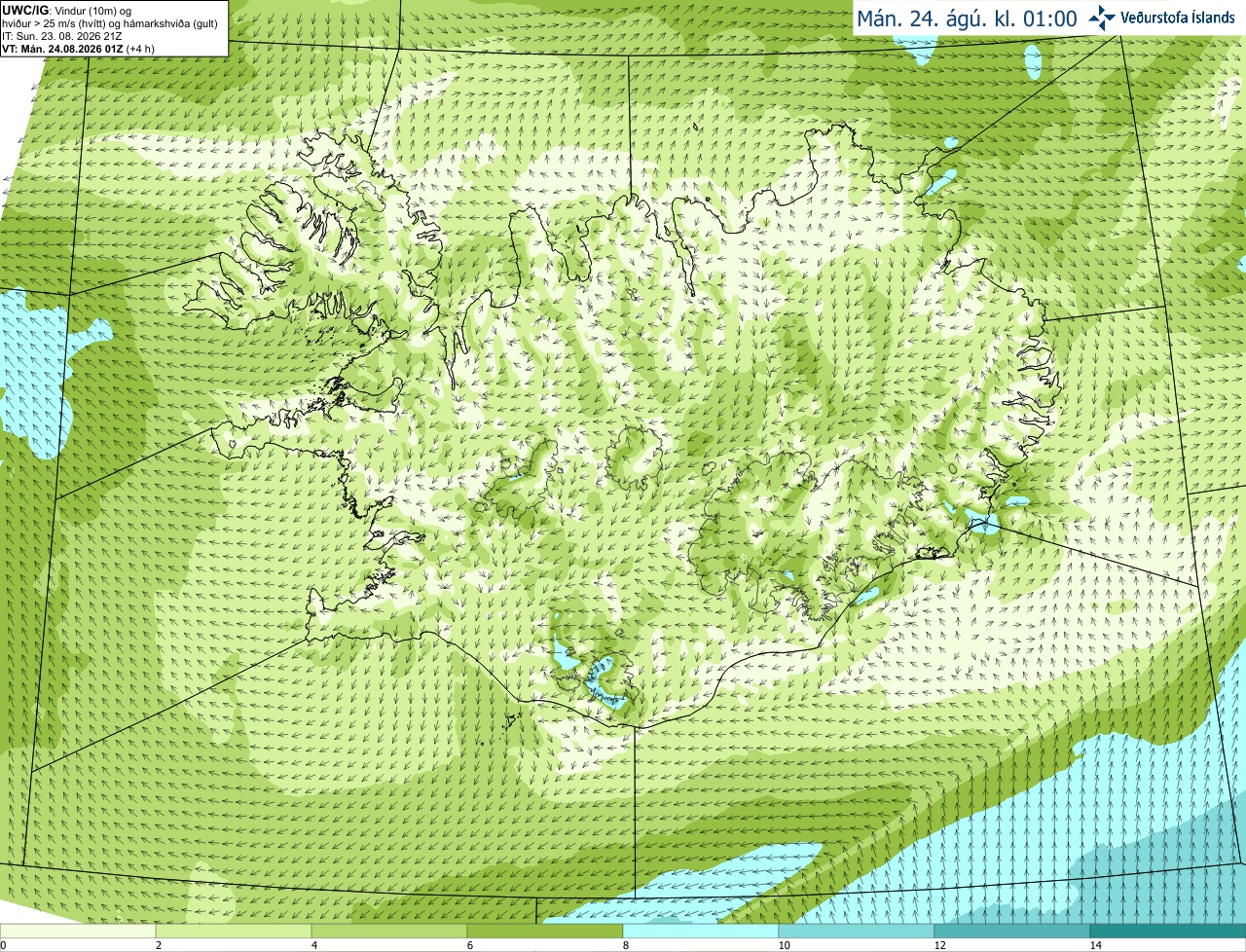Select the Mán. 24. ágú. kl. 01:00 timestamp
Image resolution: width=1246 pixels, height=952 pixels.
[x=967, y=18]
